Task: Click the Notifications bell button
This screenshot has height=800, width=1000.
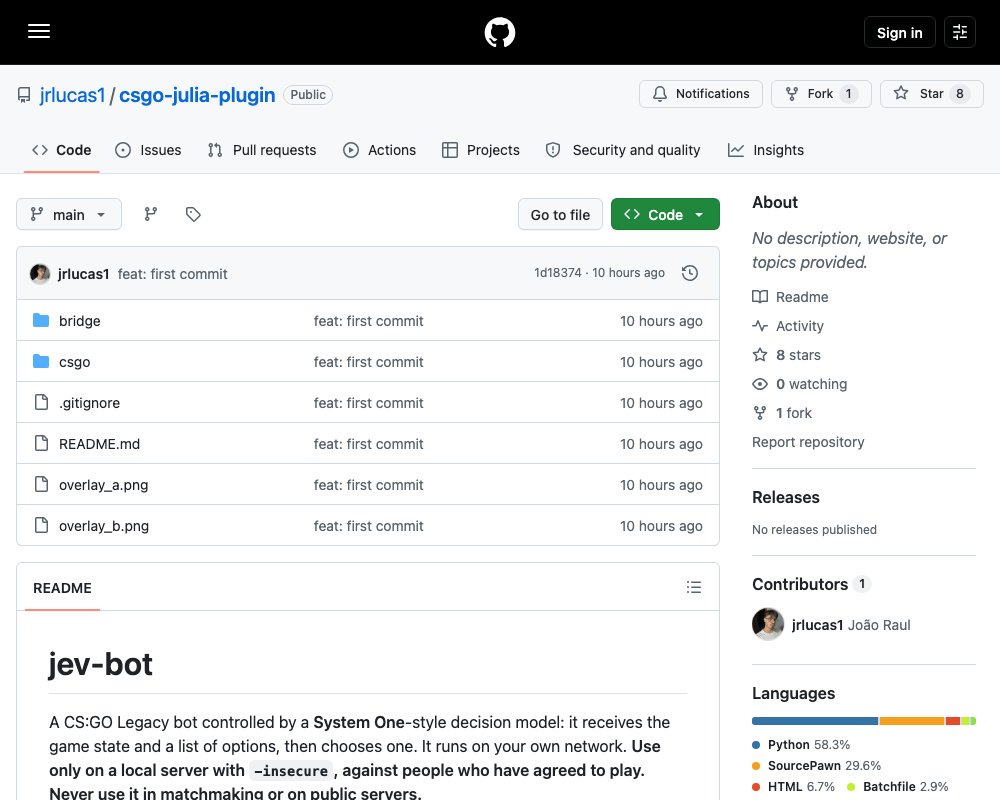Action: click(701, 94)
